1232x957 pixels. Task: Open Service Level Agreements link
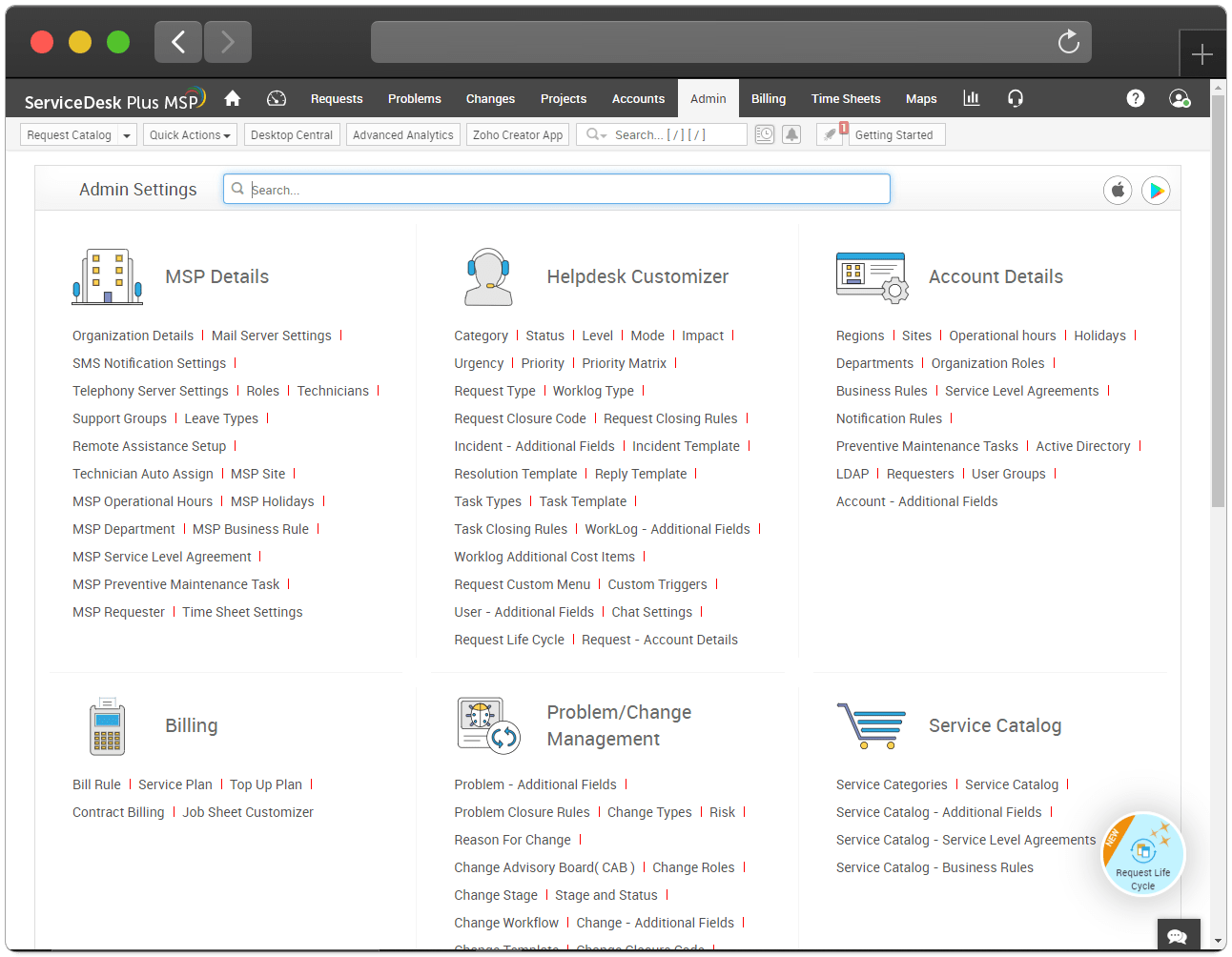(x=1022, y=391)
